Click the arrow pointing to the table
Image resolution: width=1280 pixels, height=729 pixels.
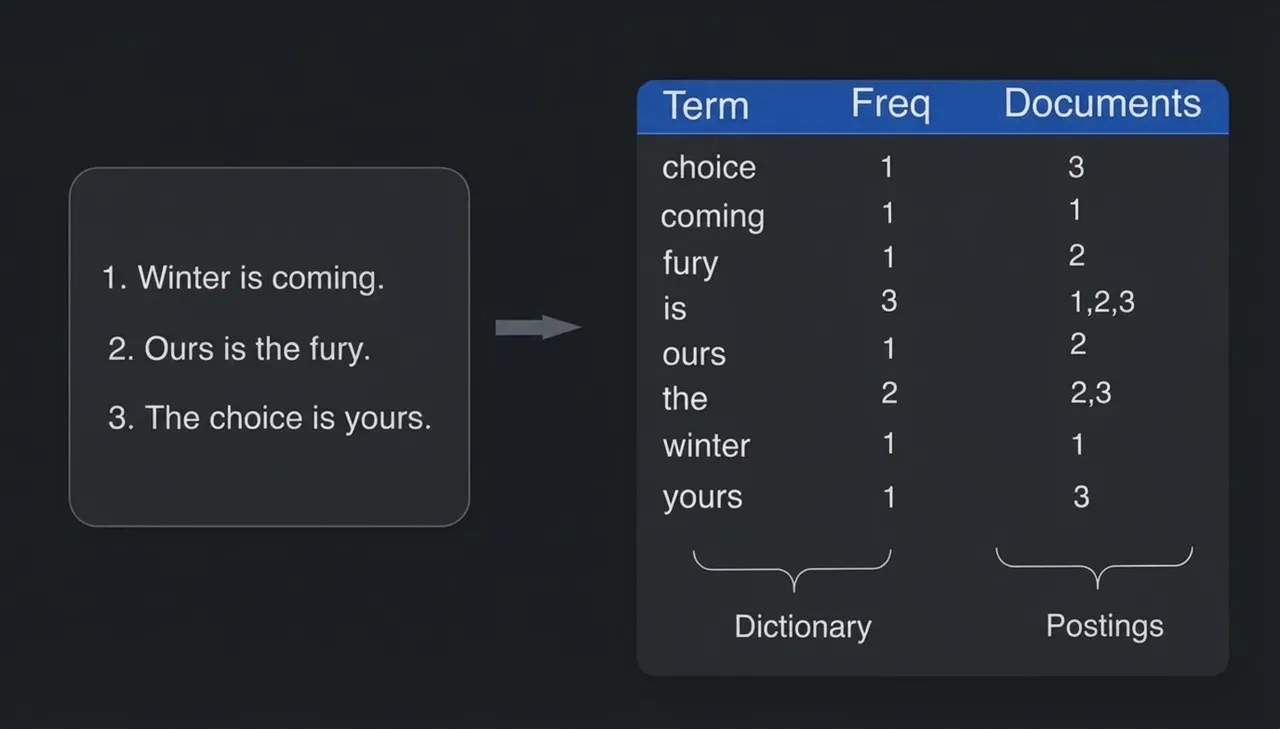[538, 327]
